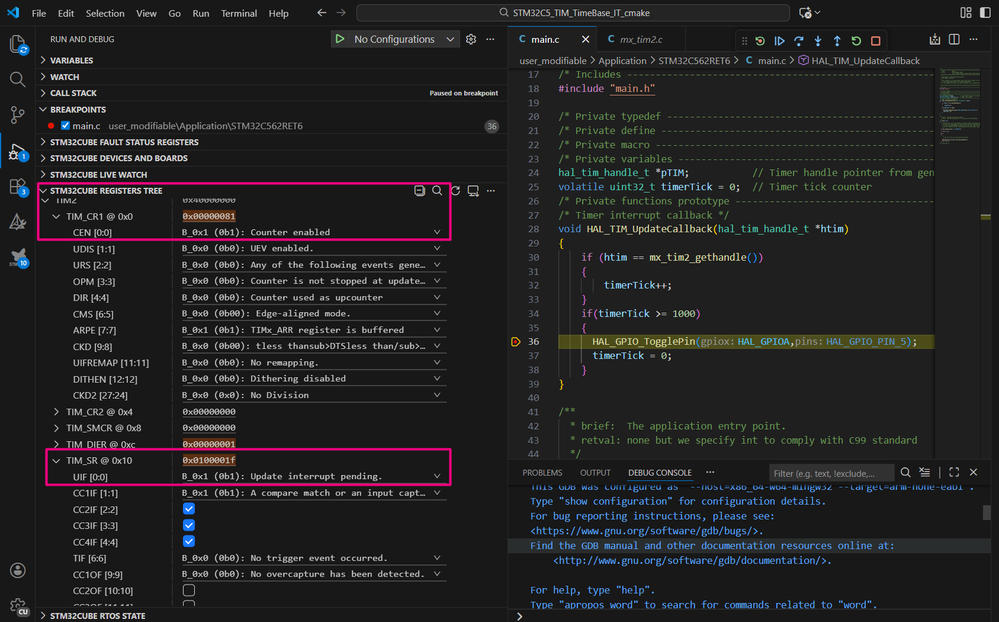999x622 pixels.
Task: Open the UIF [0:0] value dropdown
Action: 312,476
